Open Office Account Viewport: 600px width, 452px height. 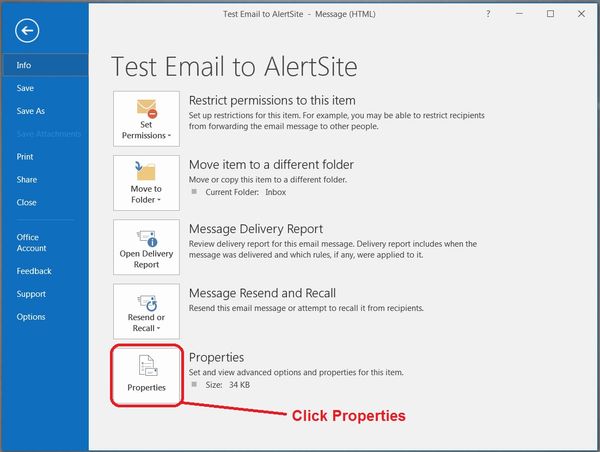coord(45,243)
